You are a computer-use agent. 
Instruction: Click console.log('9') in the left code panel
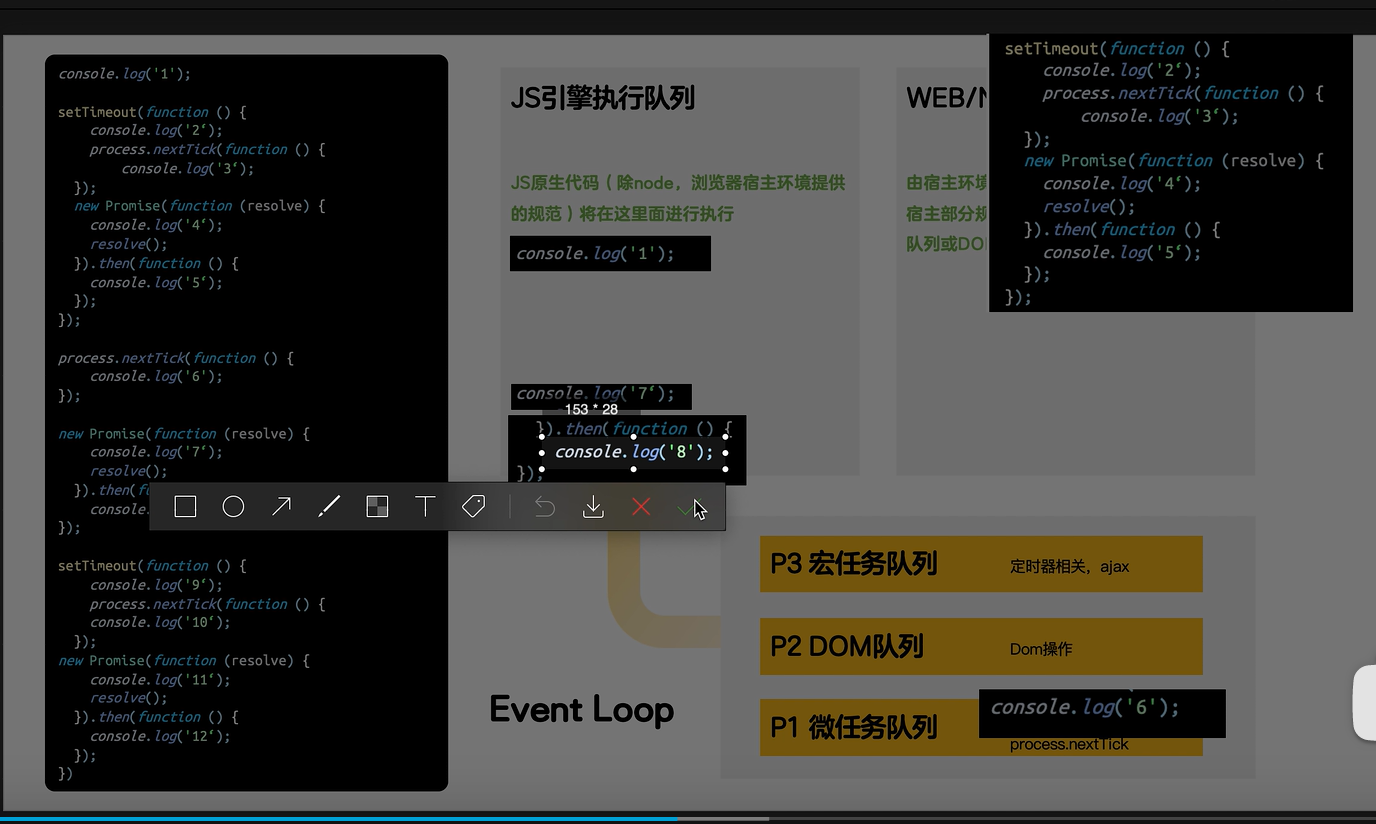click(x=156, y=585)
